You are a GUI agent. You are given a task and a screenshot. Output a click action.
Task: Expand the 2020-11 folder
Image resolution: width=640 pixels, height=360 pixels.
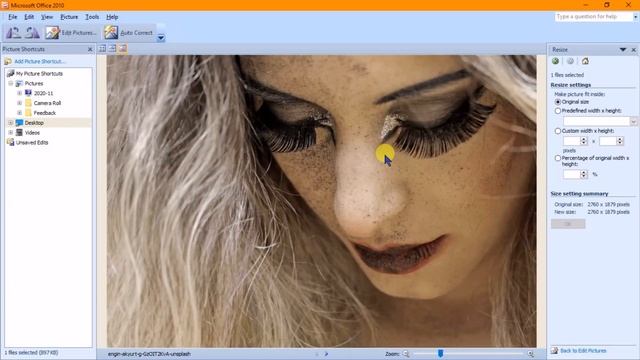pos(19,93)
